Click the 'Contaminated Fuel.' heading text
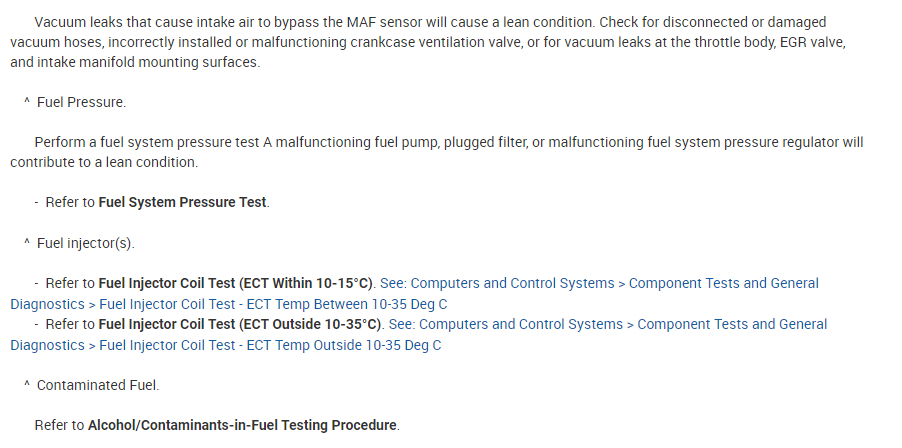Screen dimensions: 902x448 pos(98,385)
